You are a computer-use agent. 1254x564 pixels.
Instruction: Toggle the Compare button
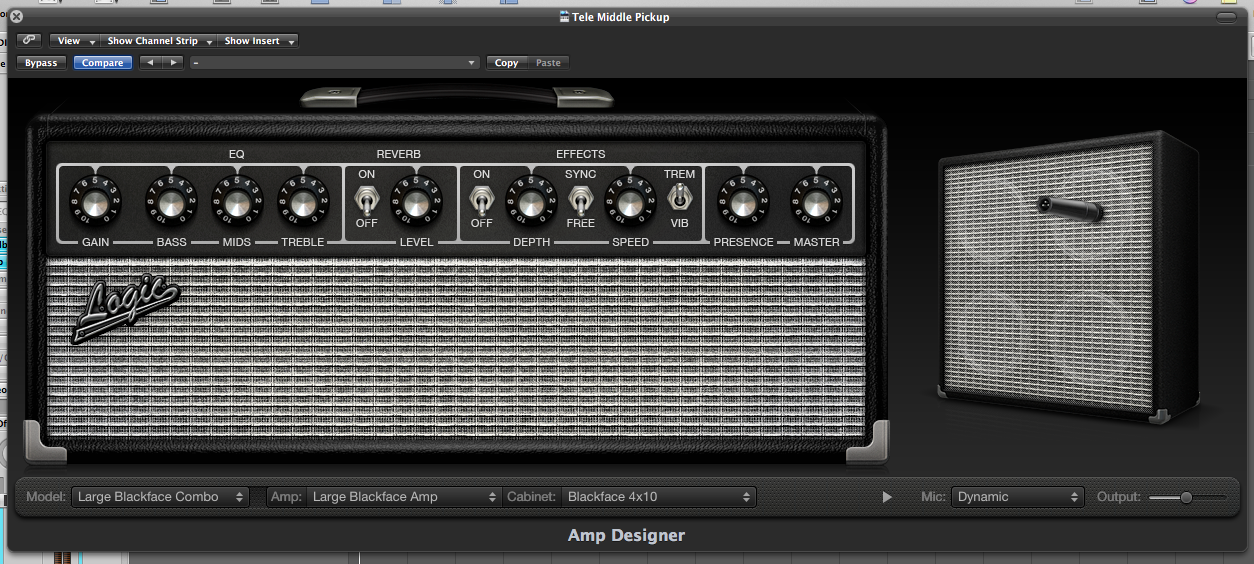[x=102, y=63]
